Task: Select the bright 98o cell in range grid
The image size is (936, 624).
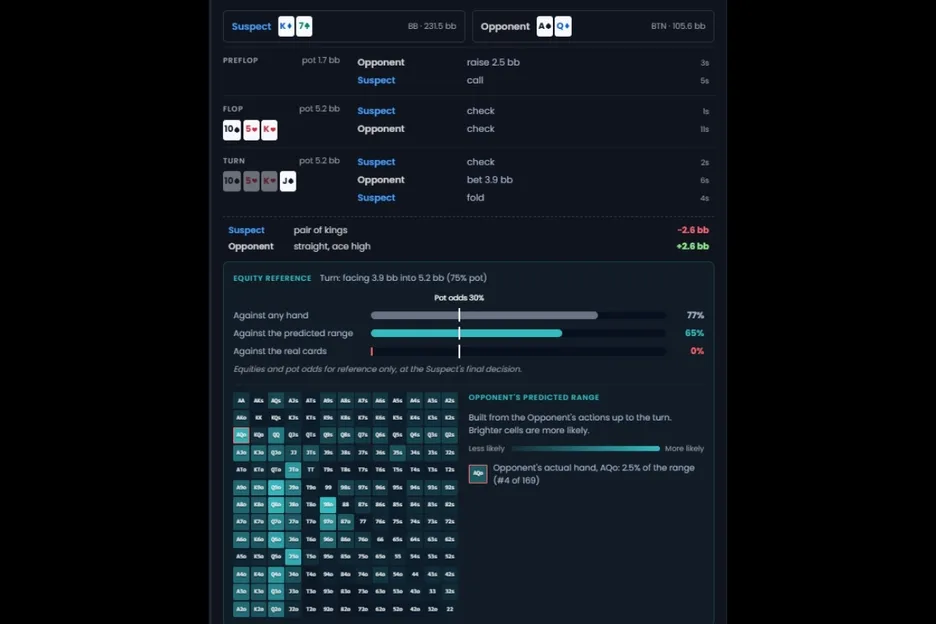Action: [x=328, y=504]
